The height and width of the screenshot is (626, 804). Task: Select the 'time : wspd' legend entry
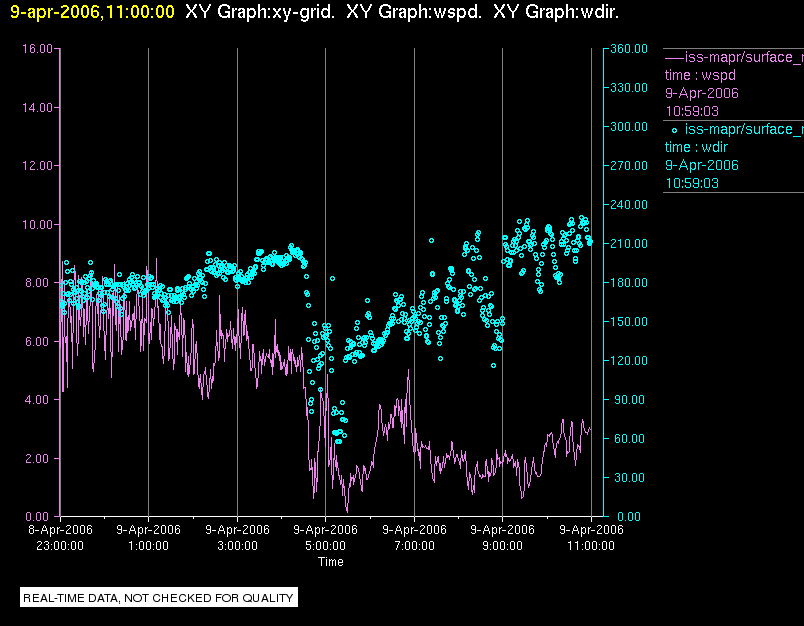click(x=700, y=75)
